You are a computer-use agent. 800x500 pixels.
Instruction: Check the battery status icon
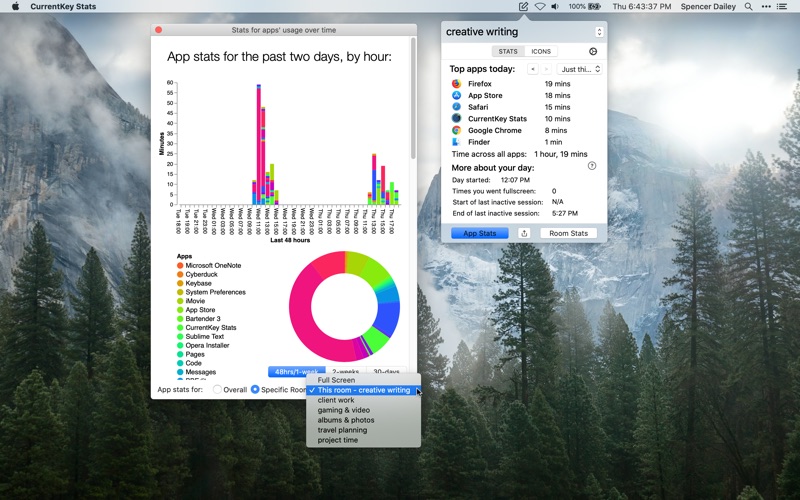pyautogui.click(x=594, y=7)
